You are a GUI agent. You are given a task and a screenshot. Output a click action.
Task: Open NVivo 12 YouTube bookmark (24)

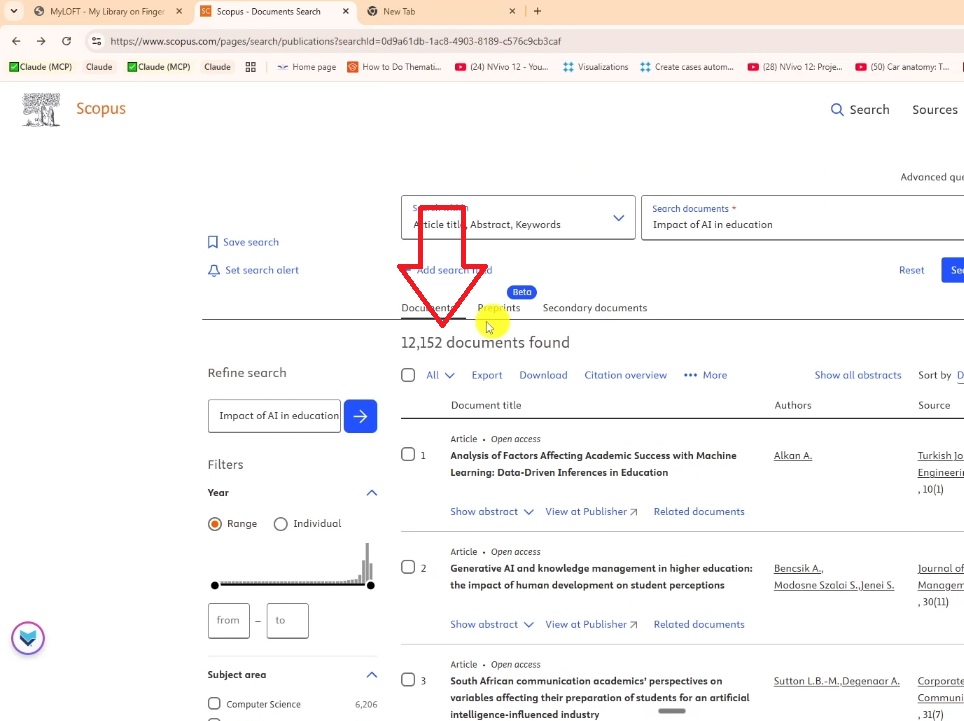point(501,67)
